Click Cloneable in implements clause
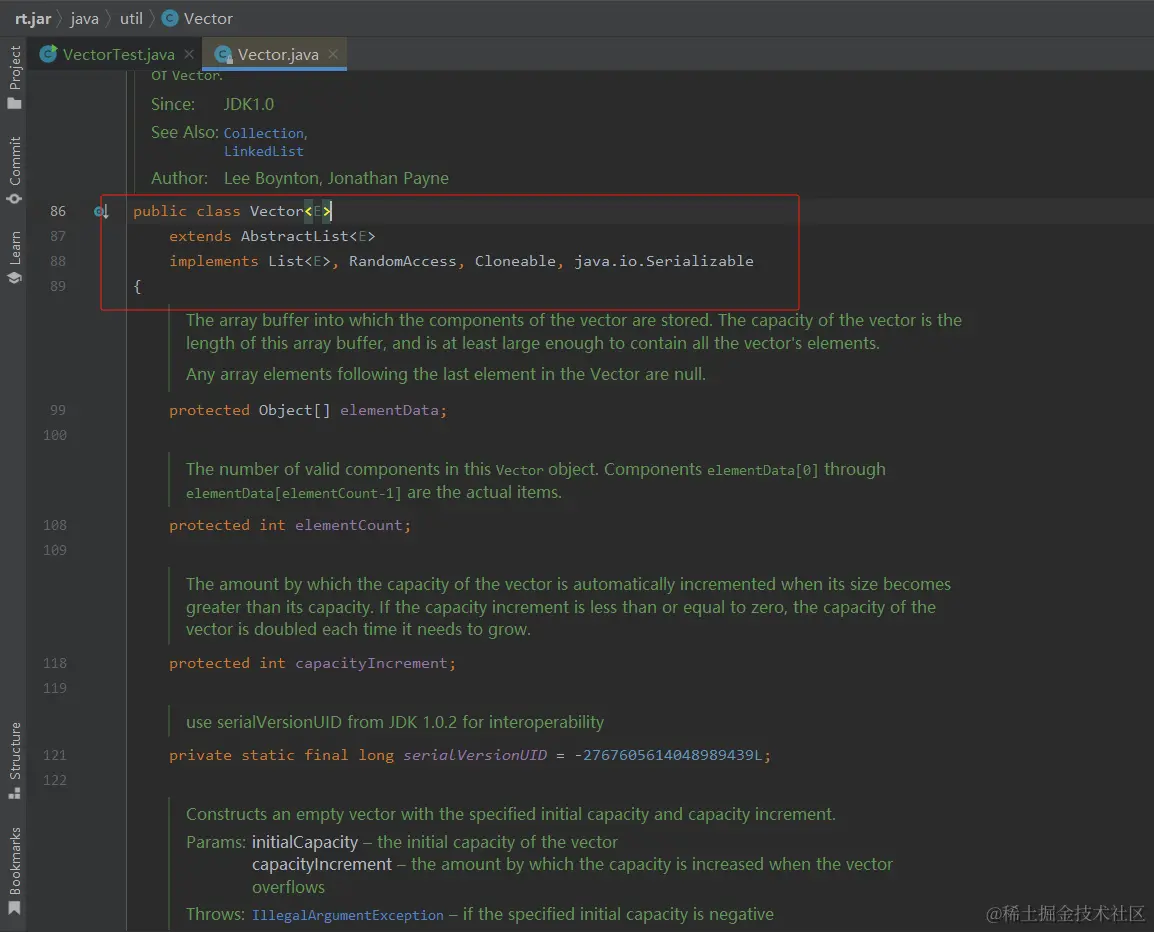The image size is (1154, 932). tap(515, 261)
